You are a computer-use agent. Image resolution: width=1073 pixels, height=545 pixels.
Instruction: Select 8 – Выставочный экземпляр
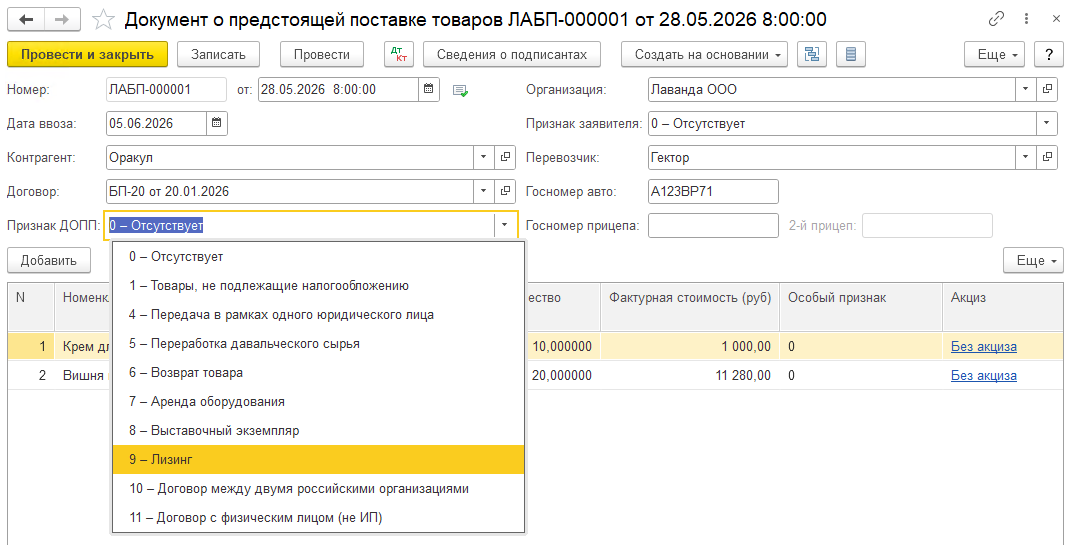click(x=318, y=431)
